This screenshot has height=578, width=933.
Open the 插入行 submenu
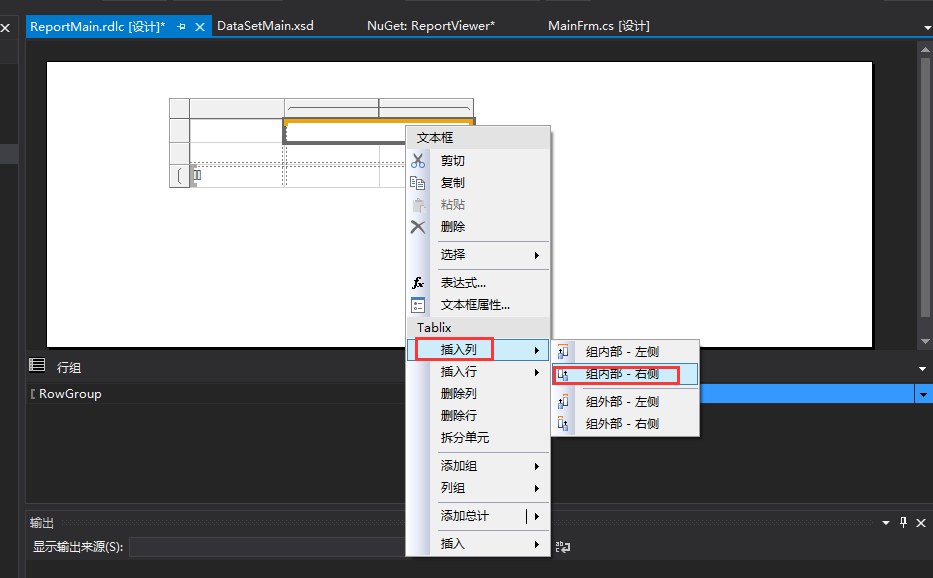[x=478, y=372]
